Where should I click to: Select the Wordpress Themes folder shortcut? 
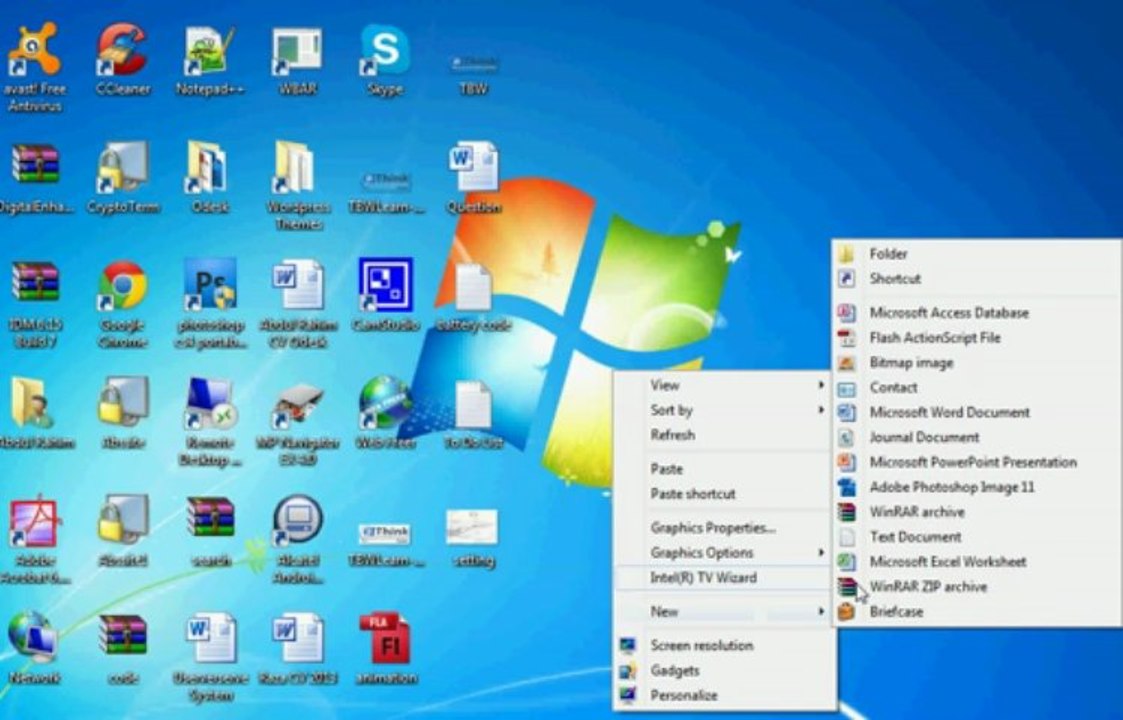tap(298, 185)
